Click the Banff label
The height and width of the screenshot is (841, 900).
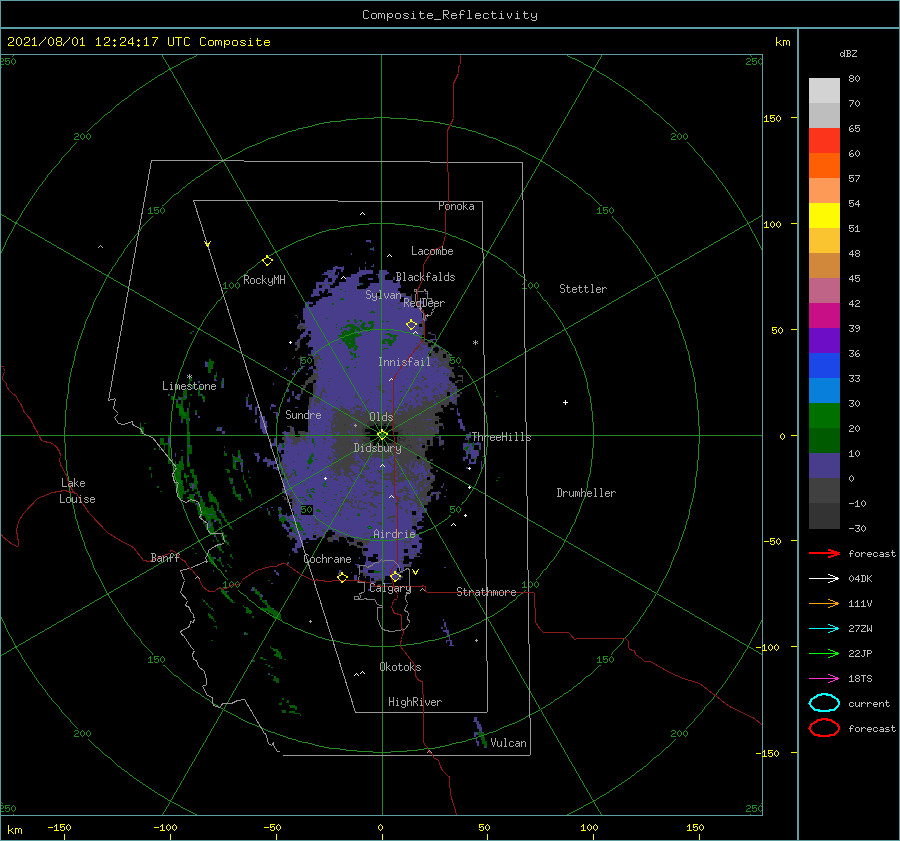pyautogui.click(x=165, y=557)
